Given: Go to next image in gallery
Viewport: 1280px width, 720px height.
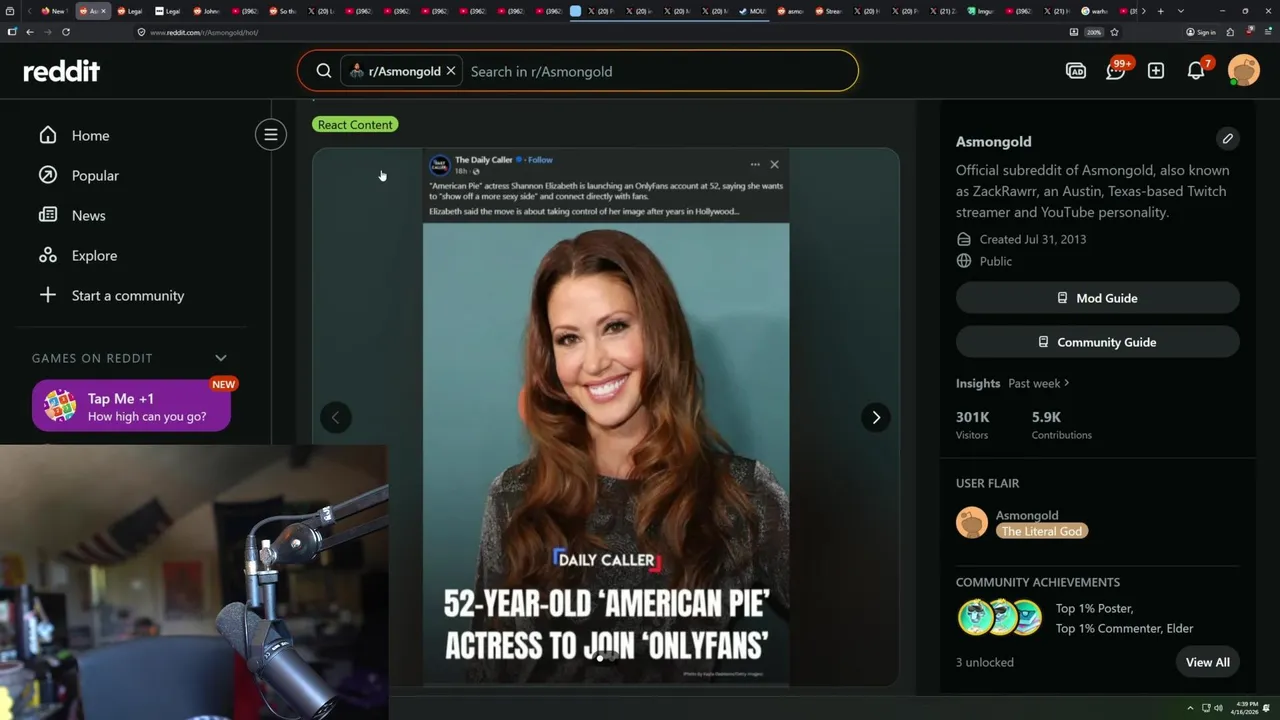Looking at the screenshot, I should 876,417.
